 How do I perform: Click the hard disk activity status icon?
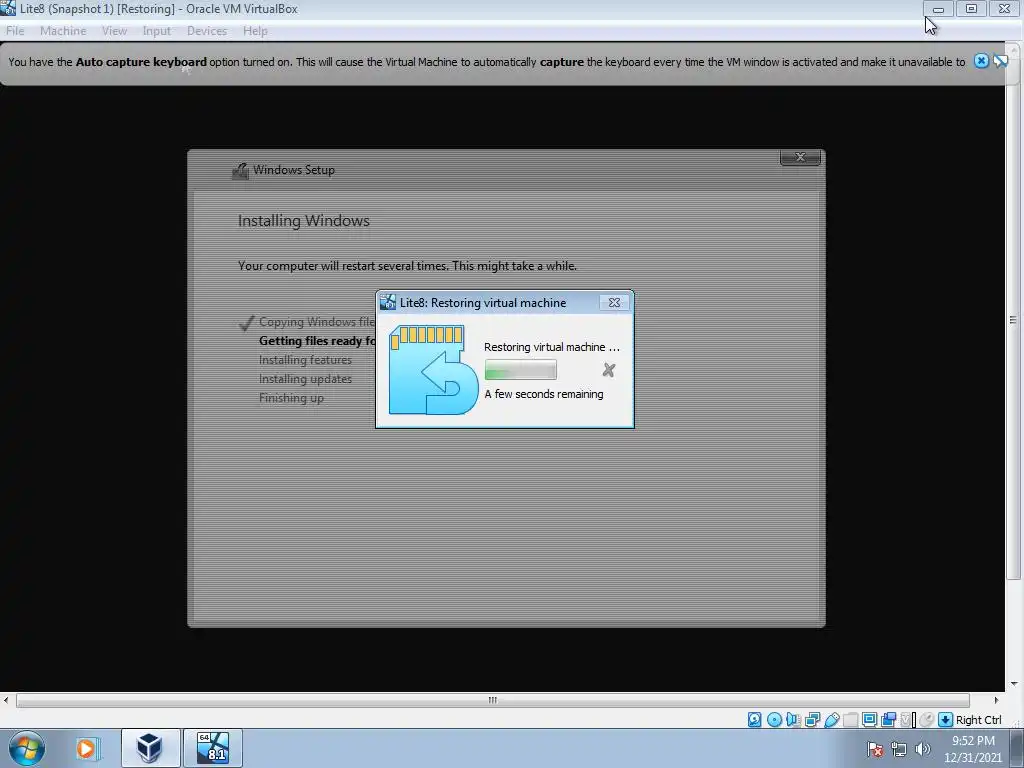click(x=755, y=720)
